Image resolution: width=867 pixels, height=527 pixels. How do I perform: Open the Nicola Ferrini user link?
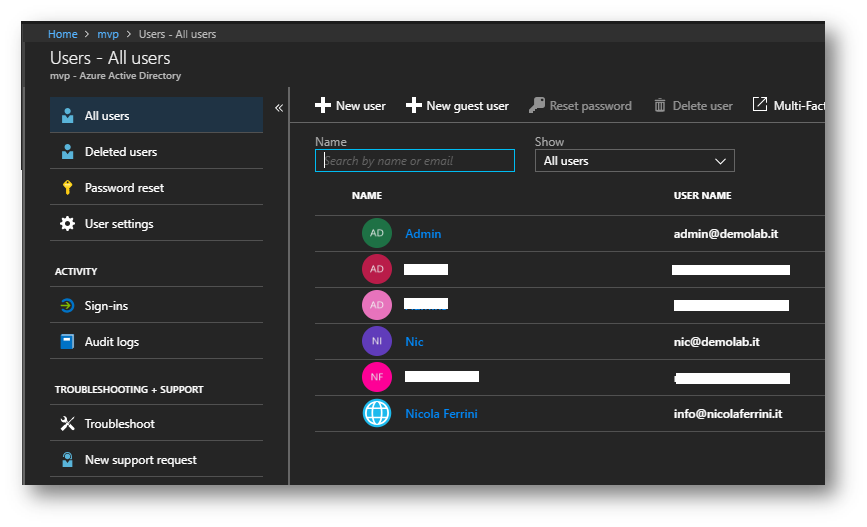[441, 414]
